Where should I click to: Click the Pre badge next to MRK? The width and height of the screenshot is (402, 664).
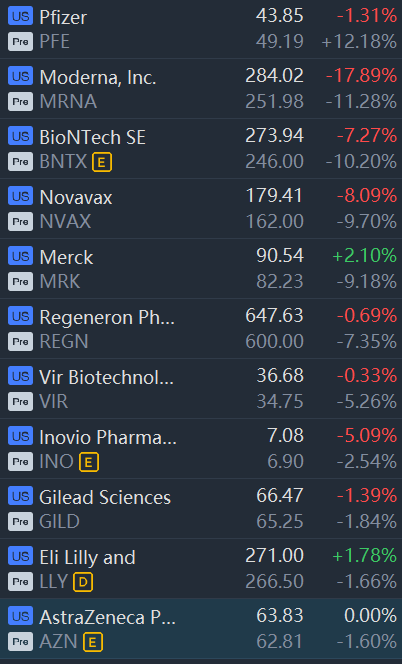pos(20,282)
